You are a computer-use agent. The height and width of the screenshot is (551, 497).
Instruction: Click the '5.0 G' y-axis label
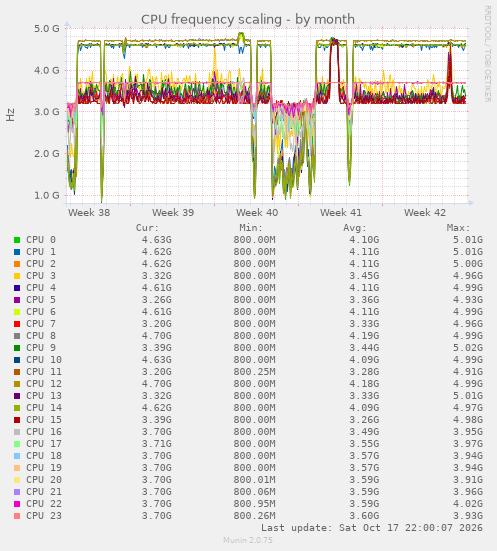47,28
